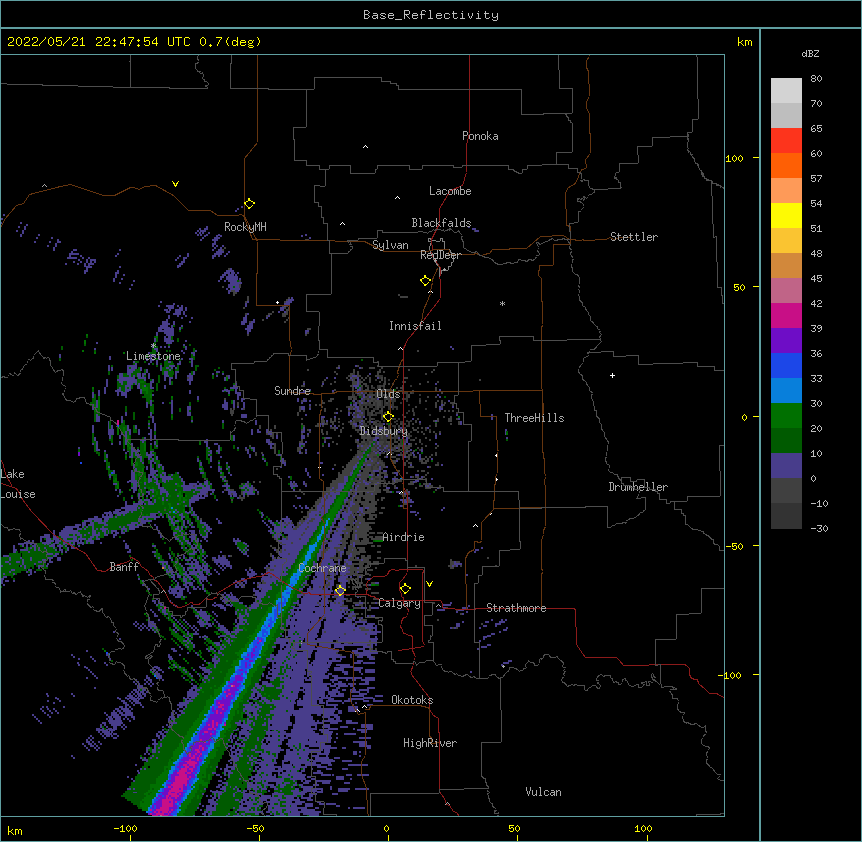Image resolution: width=862 pixels, height=842 pixels.
Task: Click the Cochrane label
Action: (x=322, y=568)
